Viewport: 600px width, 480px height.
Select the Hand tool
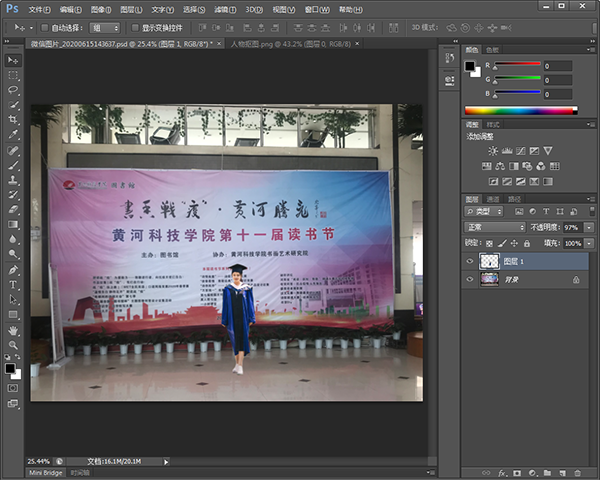point(13,330)
